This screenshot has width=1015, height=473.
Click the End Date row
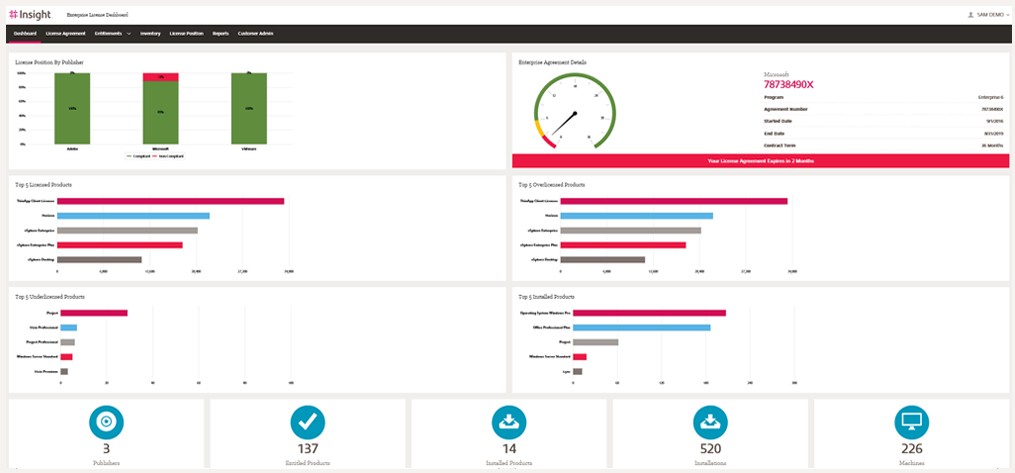coord(884,133)
